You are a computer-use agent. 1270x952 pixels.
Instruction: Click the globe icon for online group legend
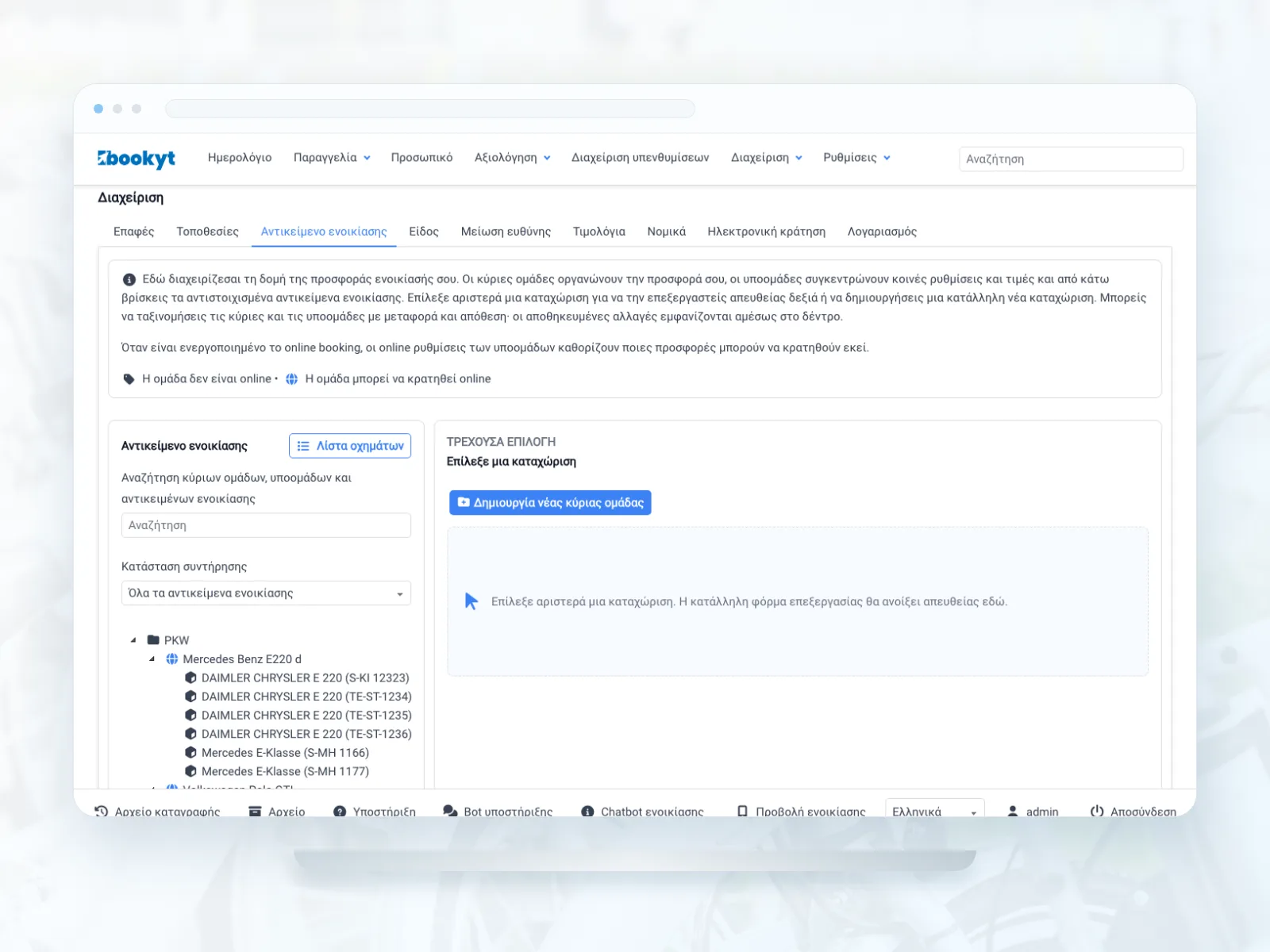click(292, 379)
